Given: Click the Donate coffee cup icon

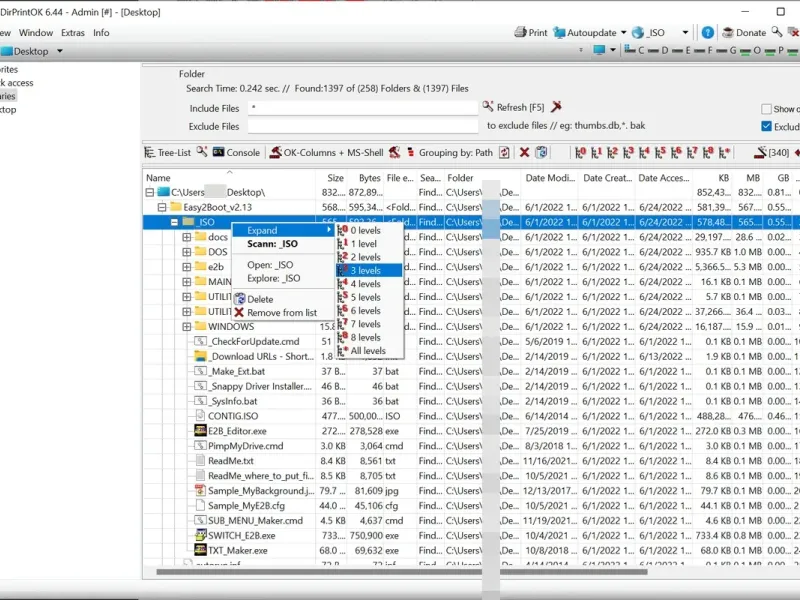Looking at the screenshot, I should click(728, 33).
